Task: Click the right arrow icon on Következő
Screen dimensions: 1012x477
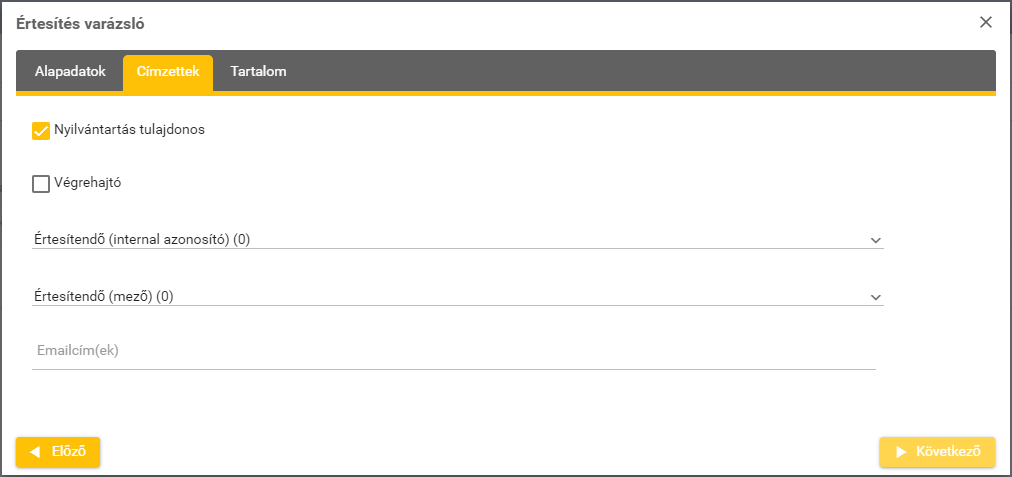Action: pyautogui.click(x=901, y=452)
